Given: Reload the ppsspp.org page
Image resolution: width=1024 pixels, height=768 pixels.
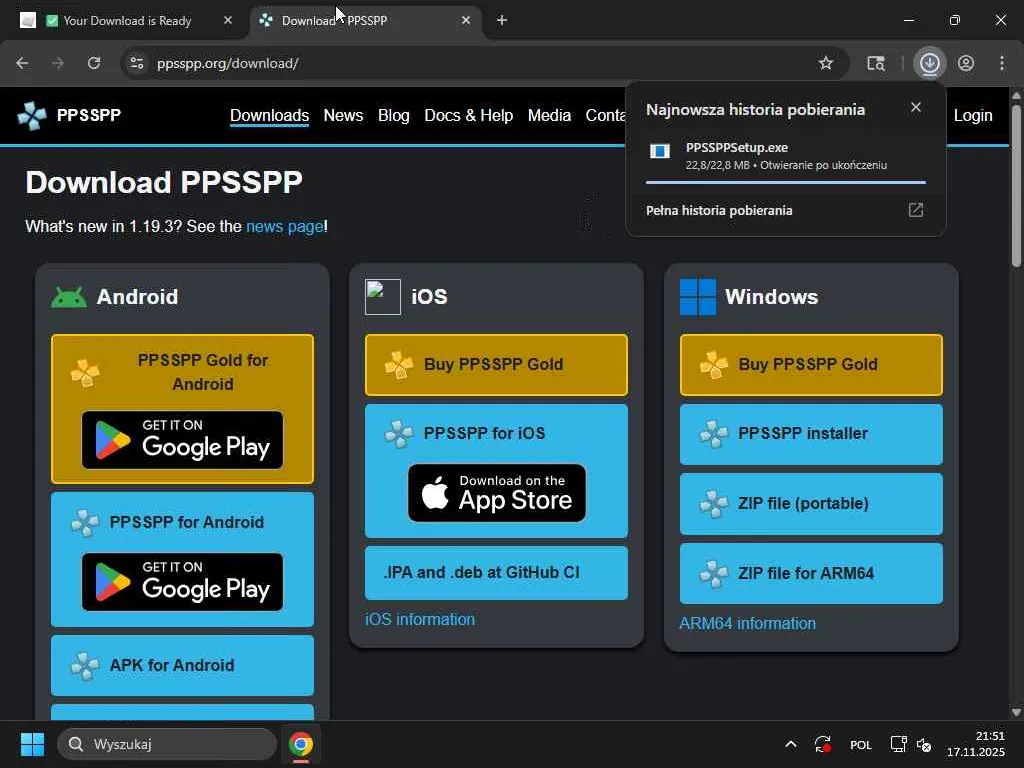Looking at the screenshot, I should [x=94, y=63].
